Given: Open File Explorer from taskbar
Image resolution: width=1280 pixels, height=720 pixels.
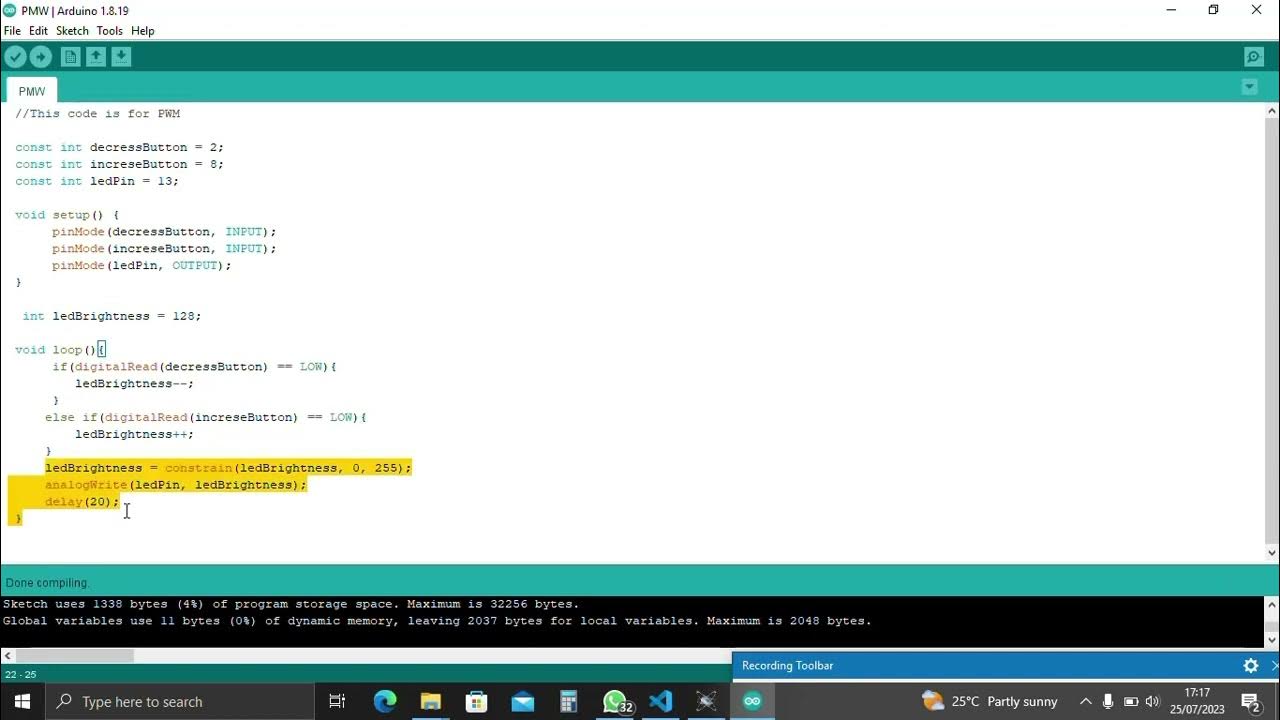Looking at the screenshot, I should tap(430, 701).
